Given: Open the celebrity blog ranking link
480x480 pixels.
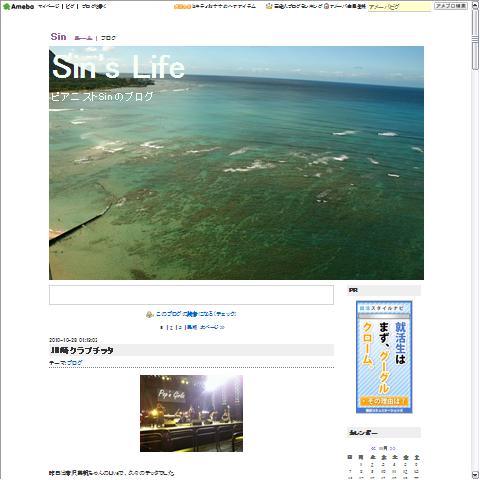Looking at the screenshot, I should point(298,6).
